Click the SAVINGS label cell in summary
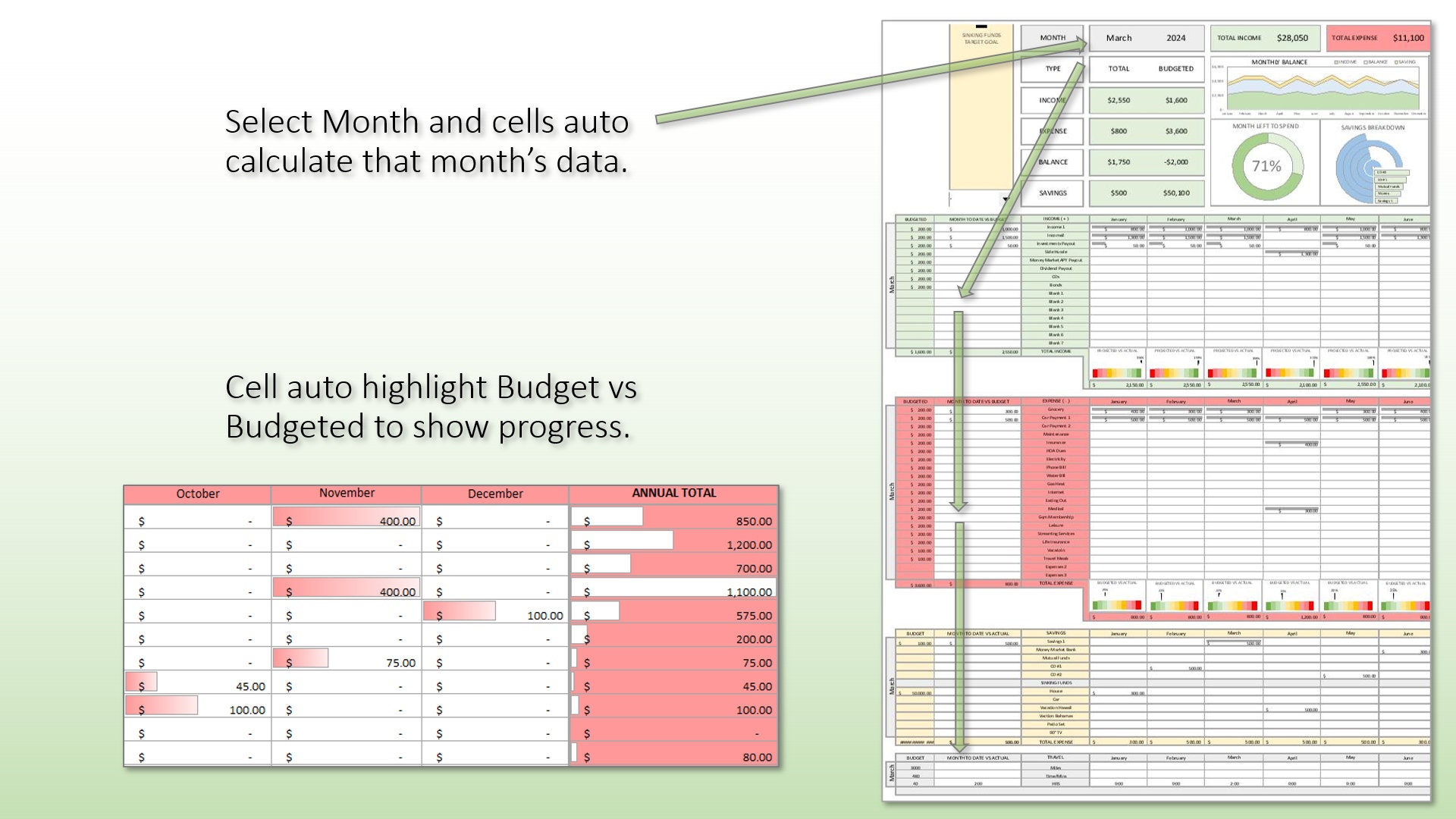Screen dimensions: 1456x819 1052,193
